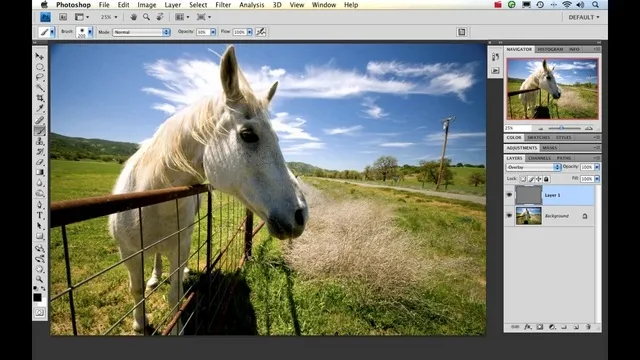Open the brush Mode dropdown
This screenshot has width=640, height=360.
click(x=141, y=32)
